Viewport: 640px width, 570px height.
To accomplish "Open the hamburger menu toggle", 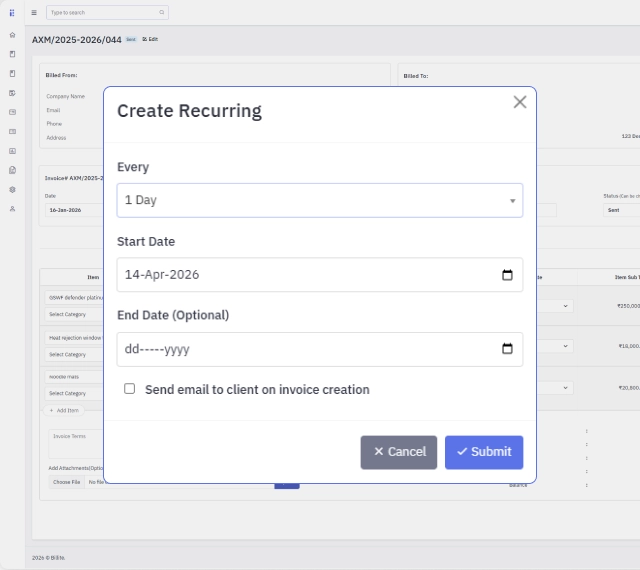I will click(34, 13).
